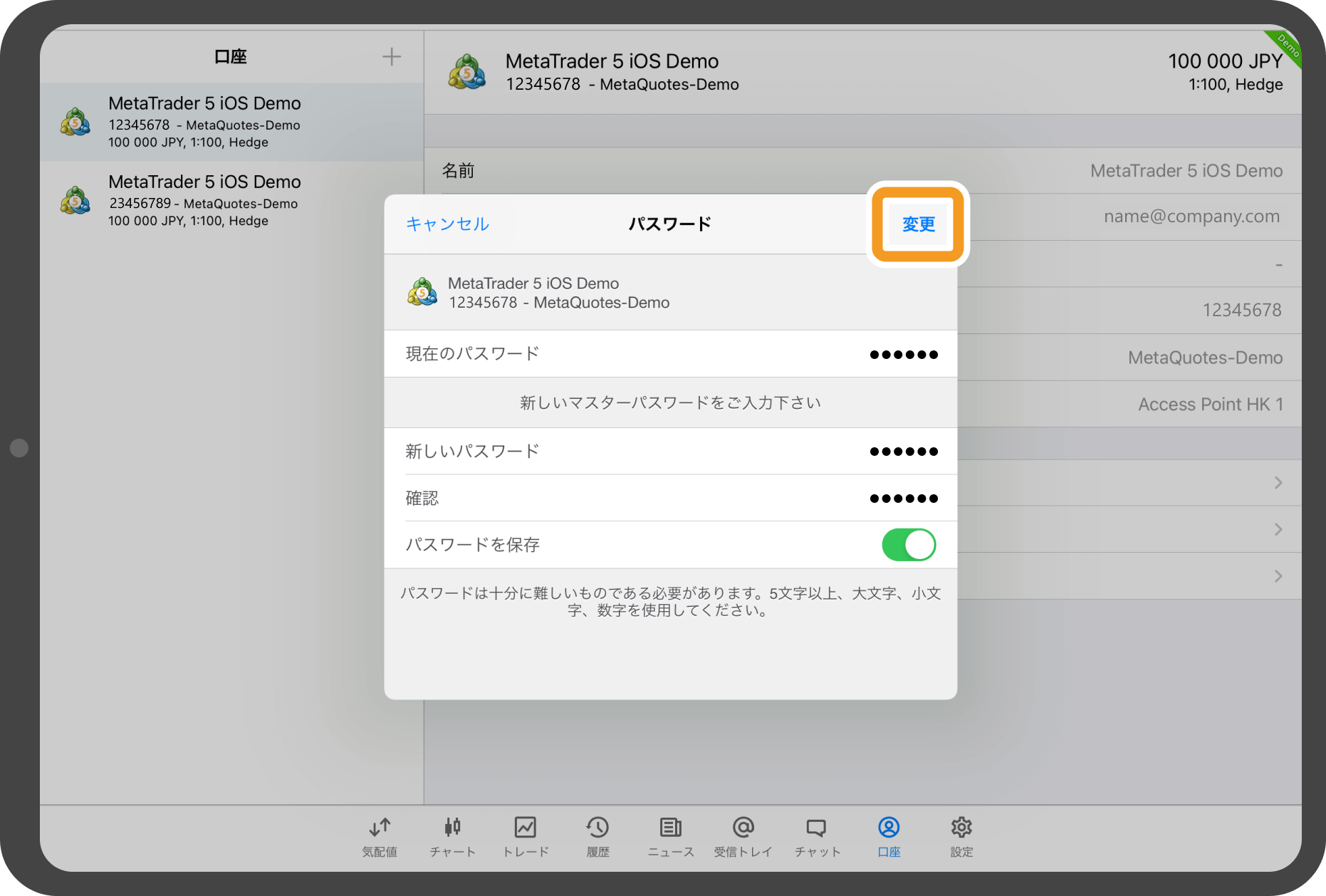Expand the first chevron row on the right
This screenshot has height=896, width=1326.
(1277, 484)
